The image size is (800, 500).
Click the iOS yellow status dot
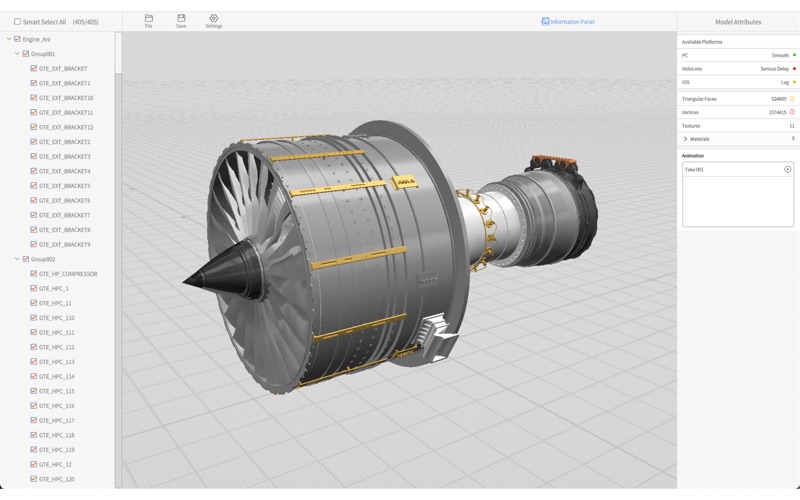pos(794,82)
